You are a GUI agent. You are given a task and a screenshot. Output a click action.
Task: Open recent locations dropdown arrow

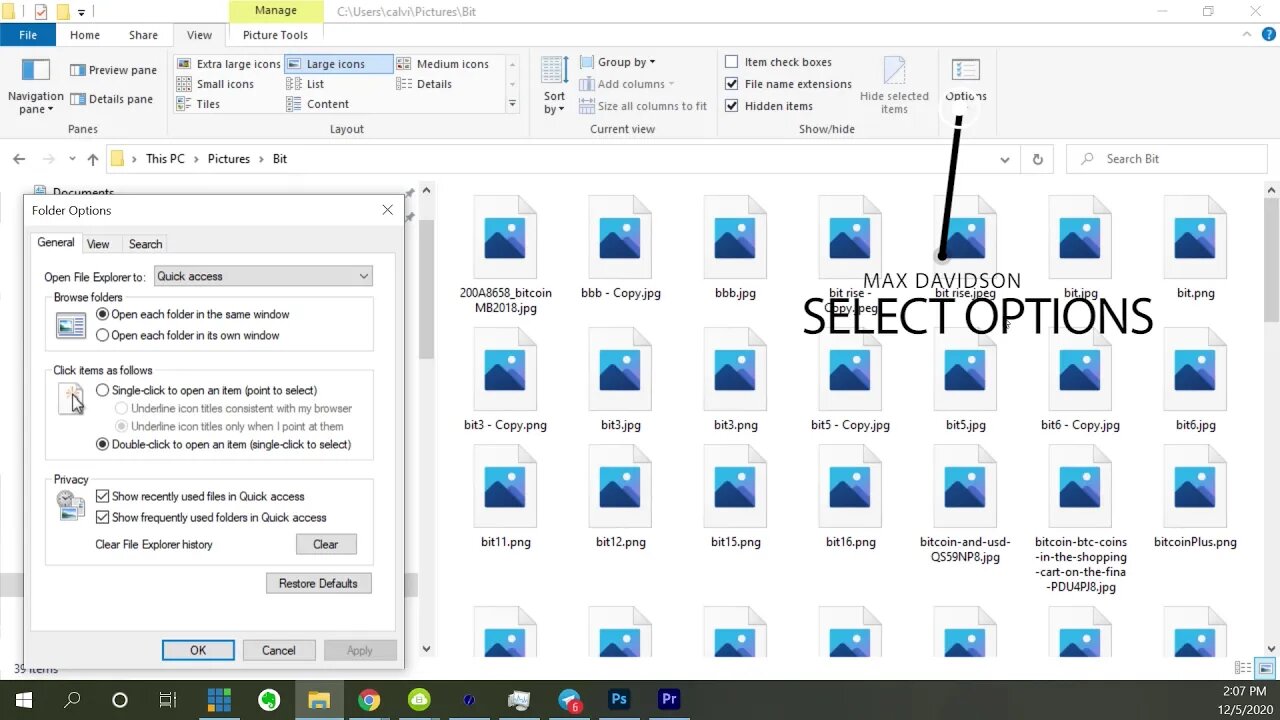coord(72,159)
